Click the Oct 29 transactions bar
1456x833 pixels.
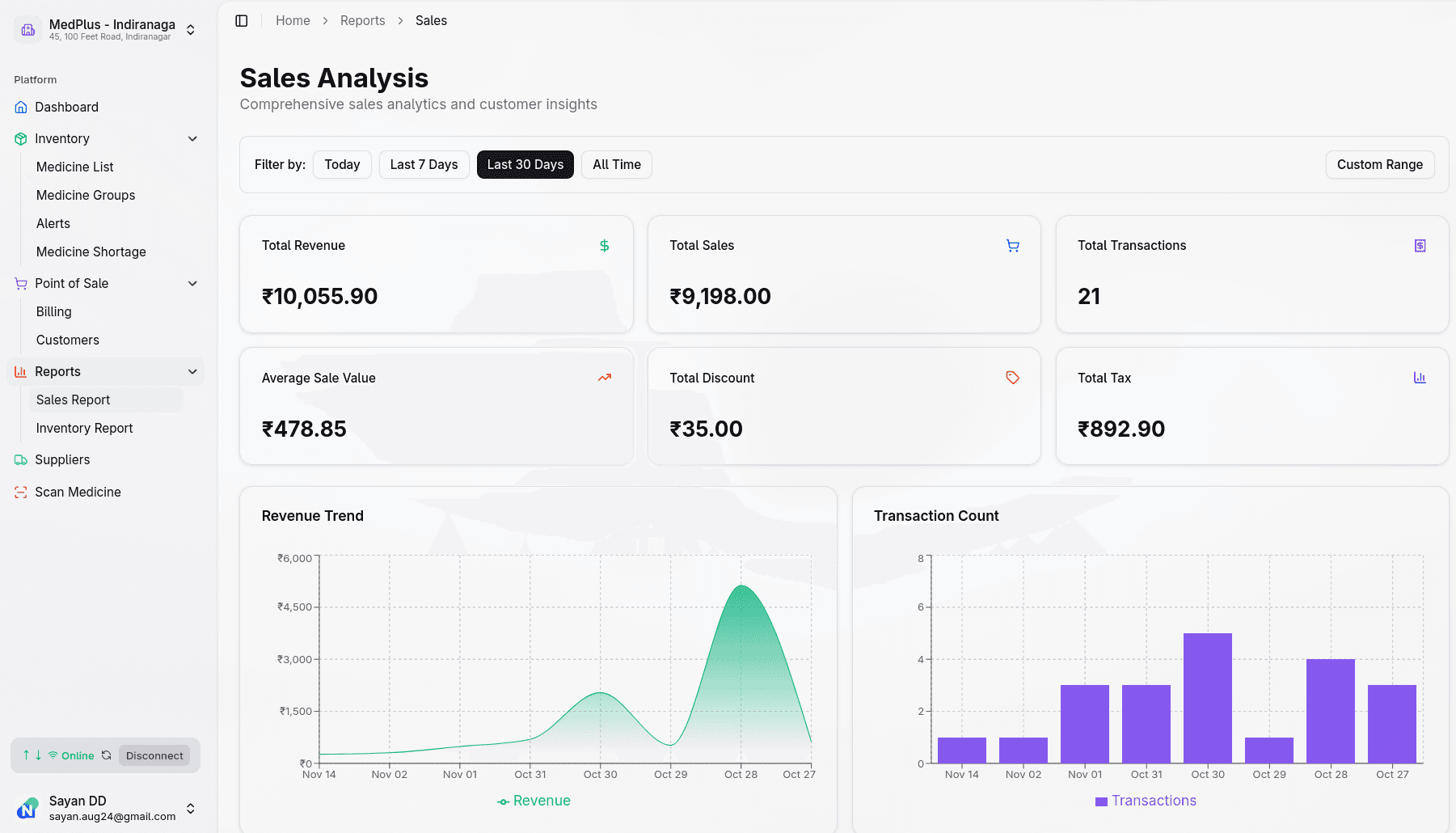[1269, 751]
